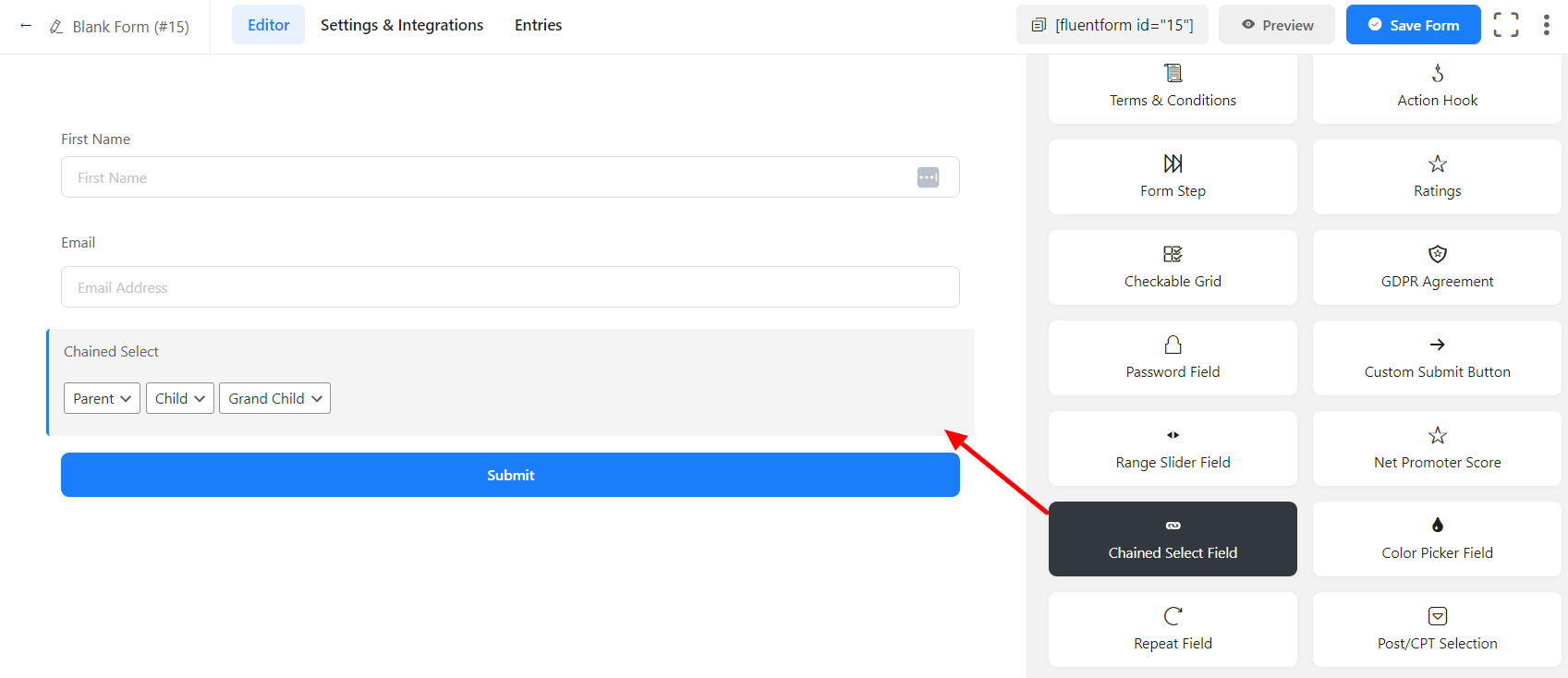Click the Preview button
This screenshot has height=678, width=1568.
pos(1276,25)
